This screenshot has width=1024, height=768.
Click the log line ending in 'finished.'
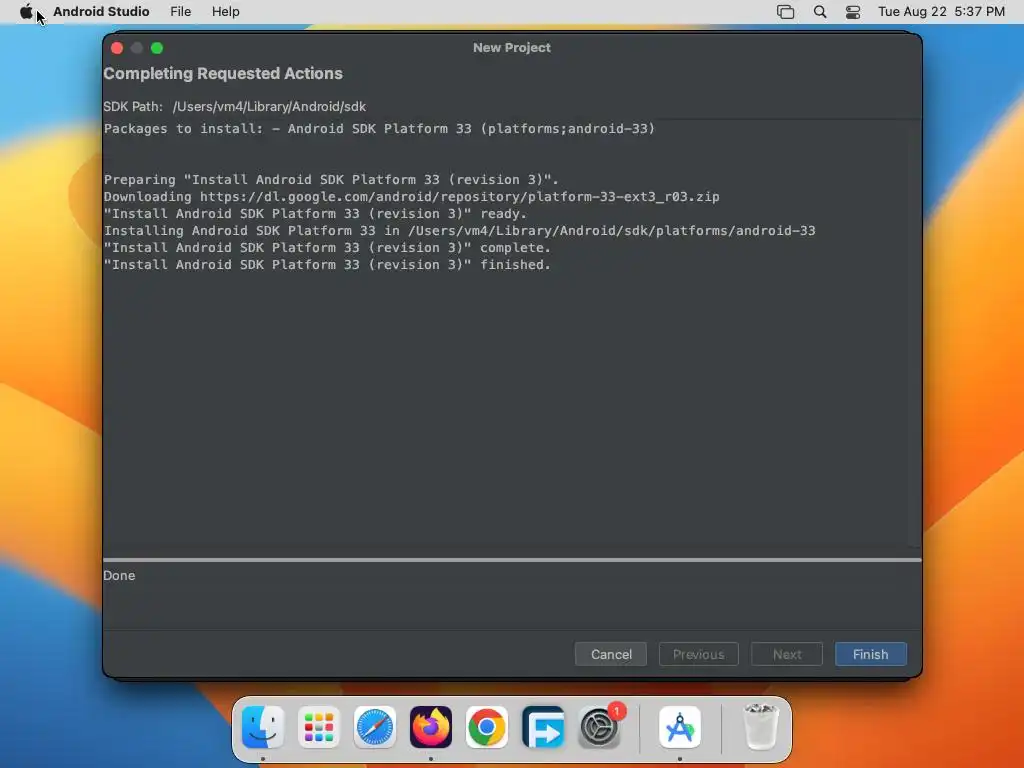[327, 264]
